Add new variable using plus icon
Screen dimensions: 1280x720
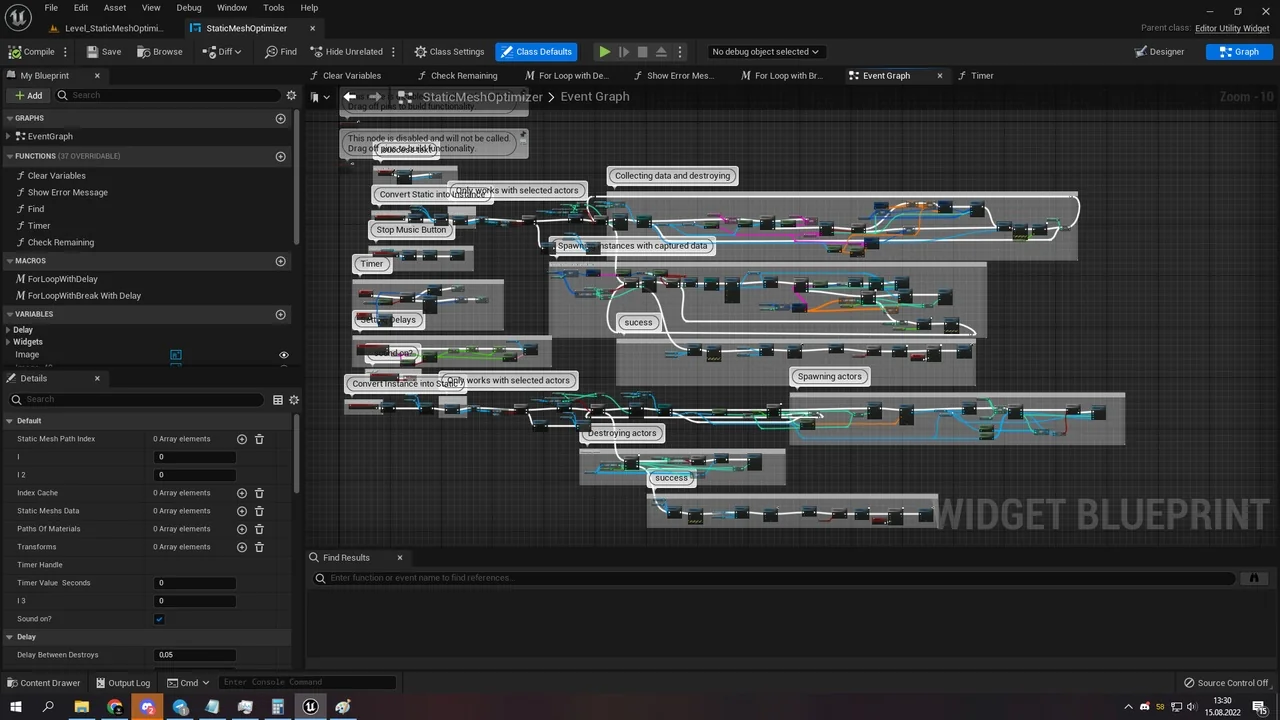point(280,314)
